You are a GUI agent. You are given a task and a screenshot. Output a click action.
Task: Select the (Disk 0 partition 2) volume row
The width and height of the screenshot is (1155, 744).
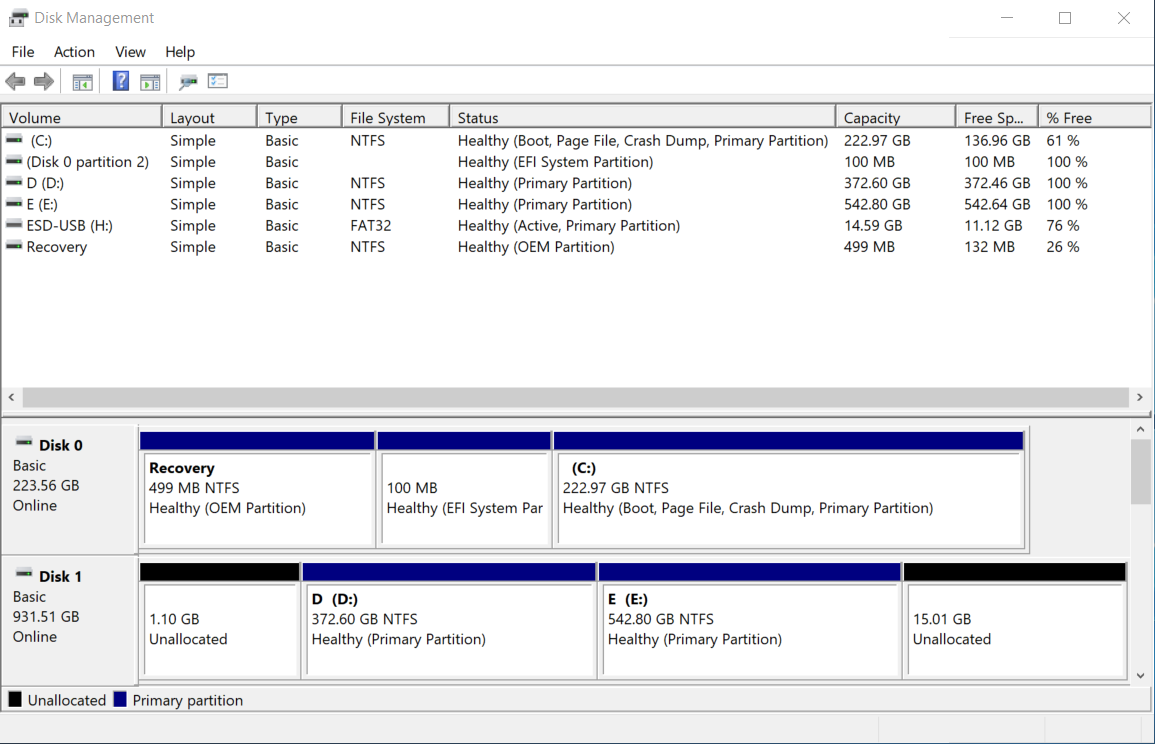click(576, 161)
